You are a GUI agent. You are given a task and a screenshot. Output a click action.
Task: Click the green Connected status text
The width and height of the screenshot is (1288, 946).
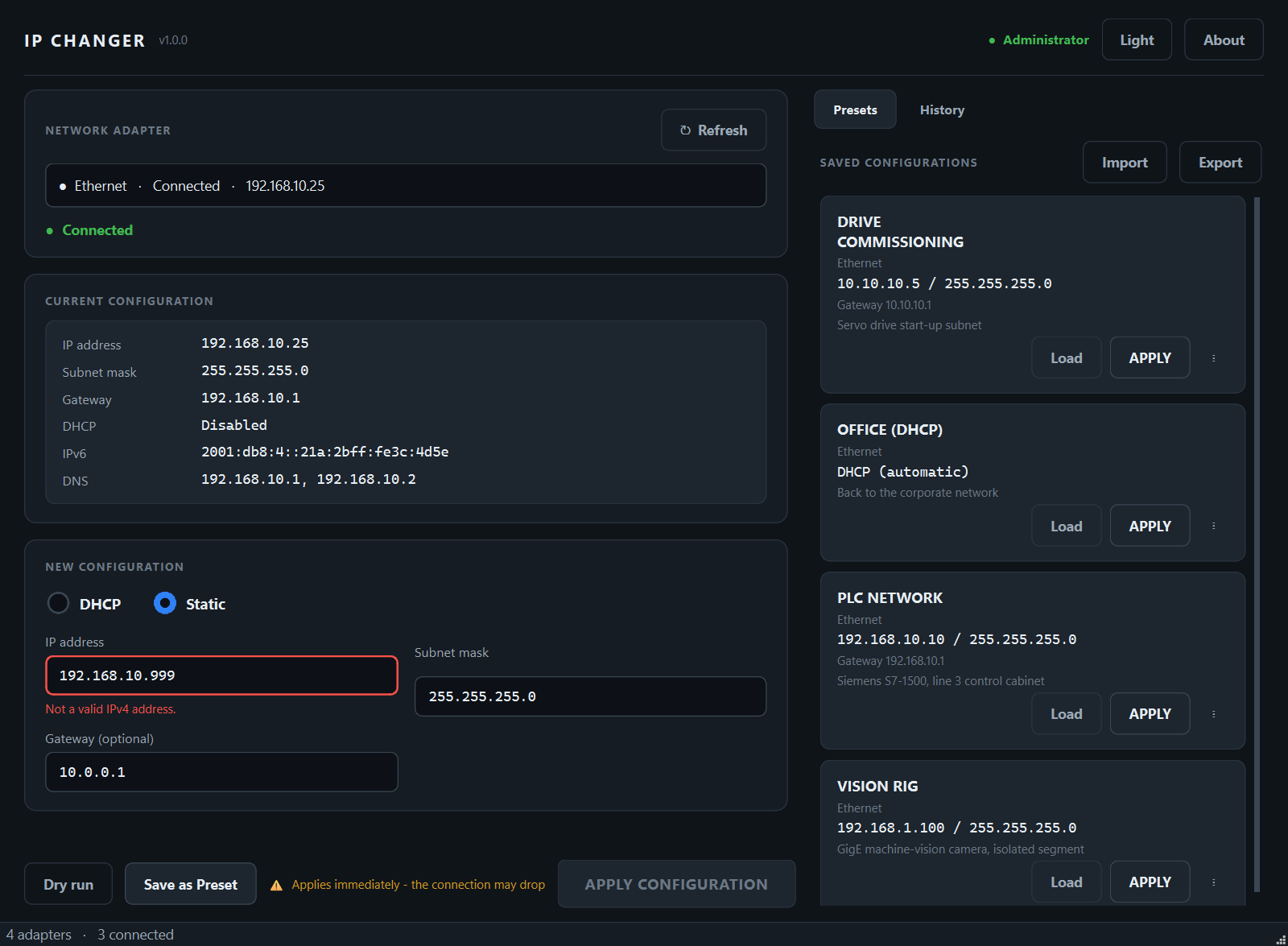click(97, 230)
